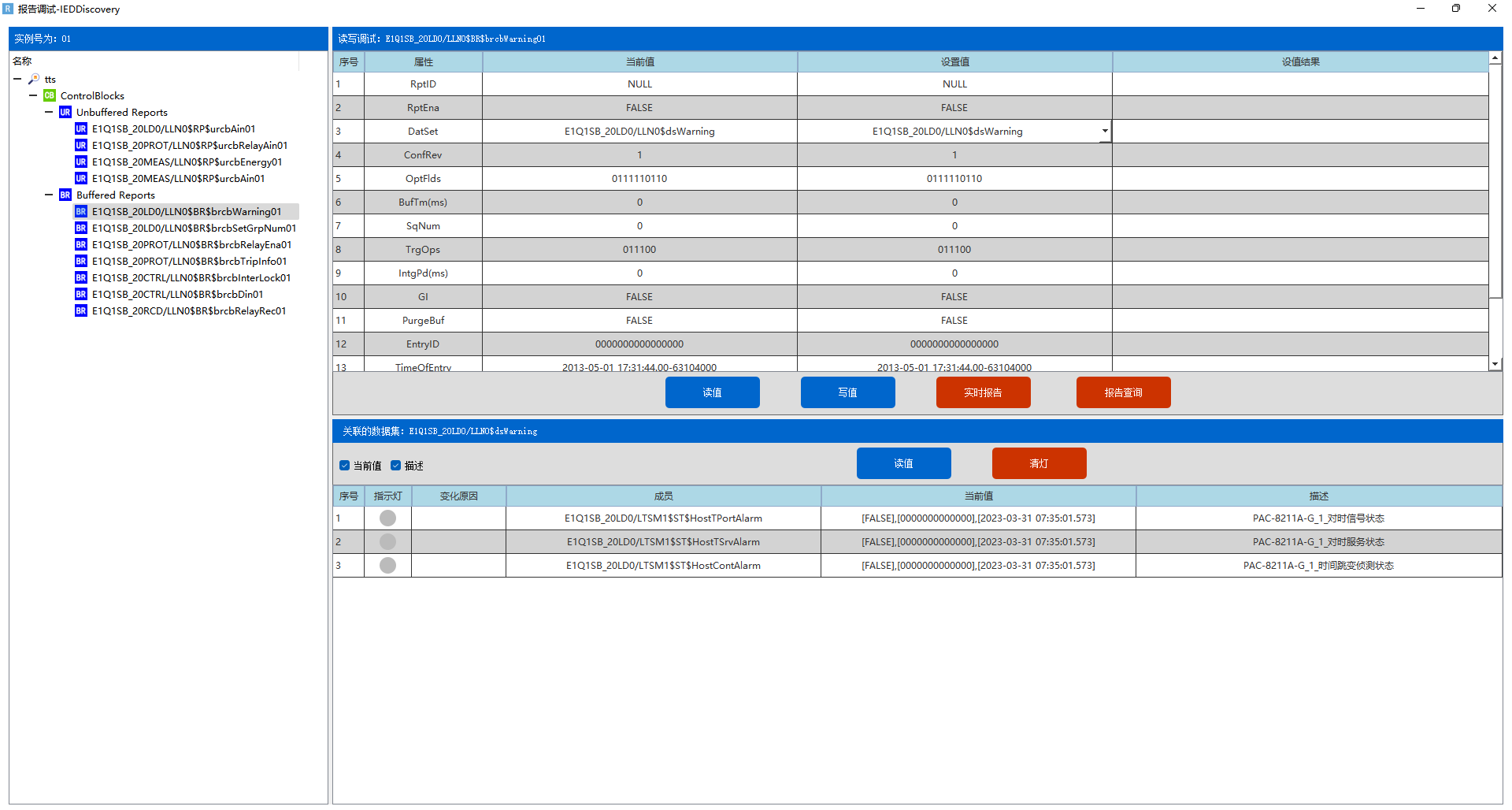Select urcbEnergy01 unbuffered report item

187,162
